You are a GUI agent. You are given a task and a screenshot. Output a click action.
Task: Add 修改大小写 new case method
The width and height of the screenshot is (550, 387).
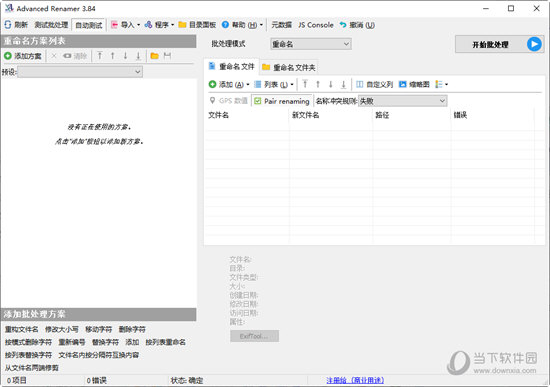tap(62, 329)
